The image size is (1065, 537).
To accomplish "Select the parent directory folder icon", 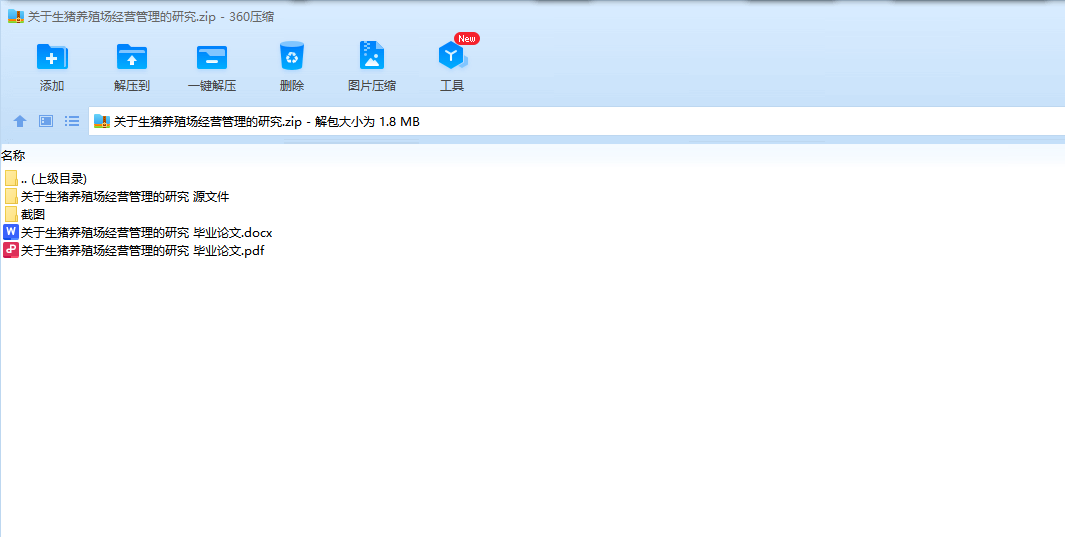I will [11, 179].
